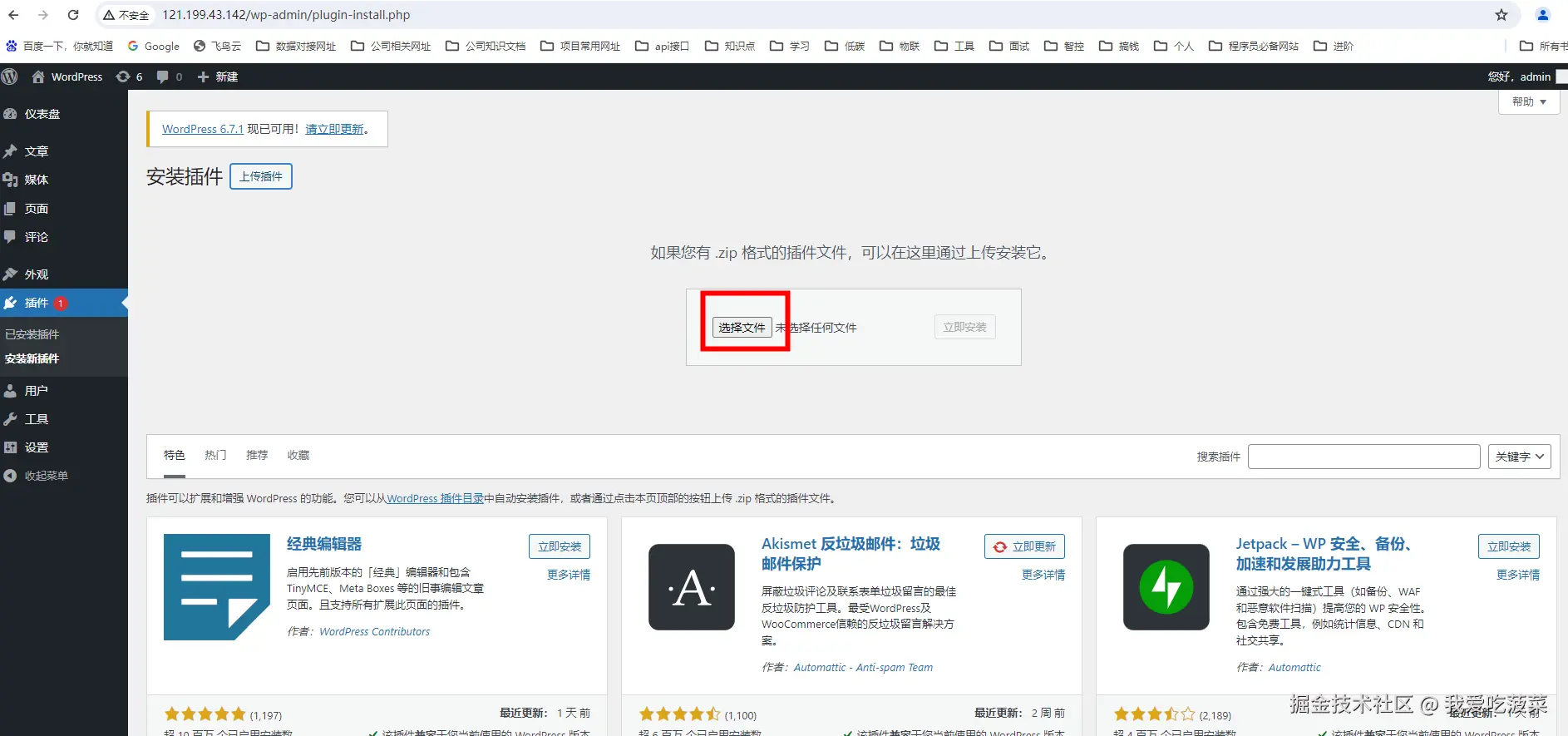This screenshot has width=1568, height=736.
Task: Click the 搜索插件 search input field
Action: [x=1363, y=457]
